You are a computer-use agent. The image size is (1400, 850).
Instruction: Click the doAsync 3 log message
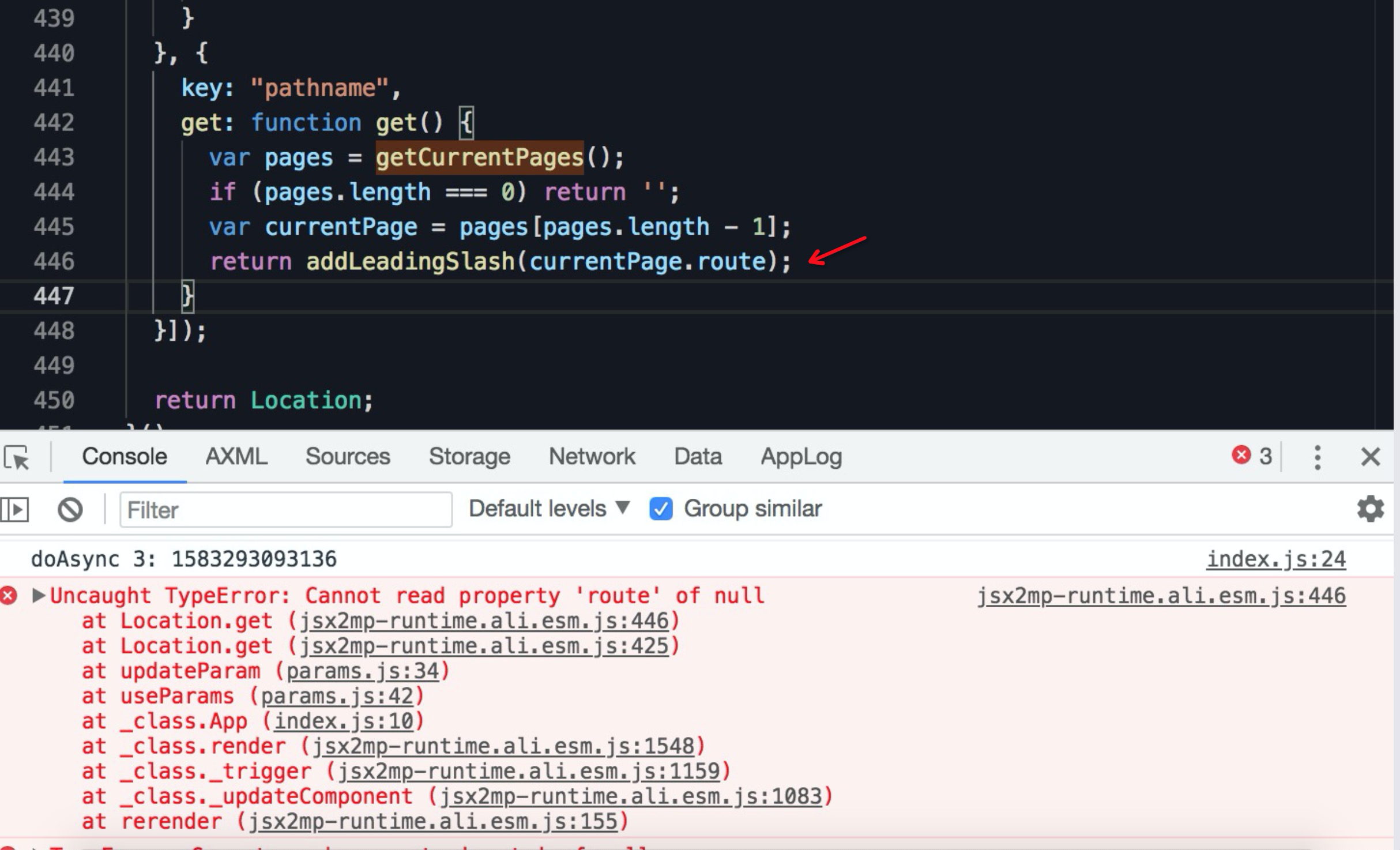tap(184, 559)
